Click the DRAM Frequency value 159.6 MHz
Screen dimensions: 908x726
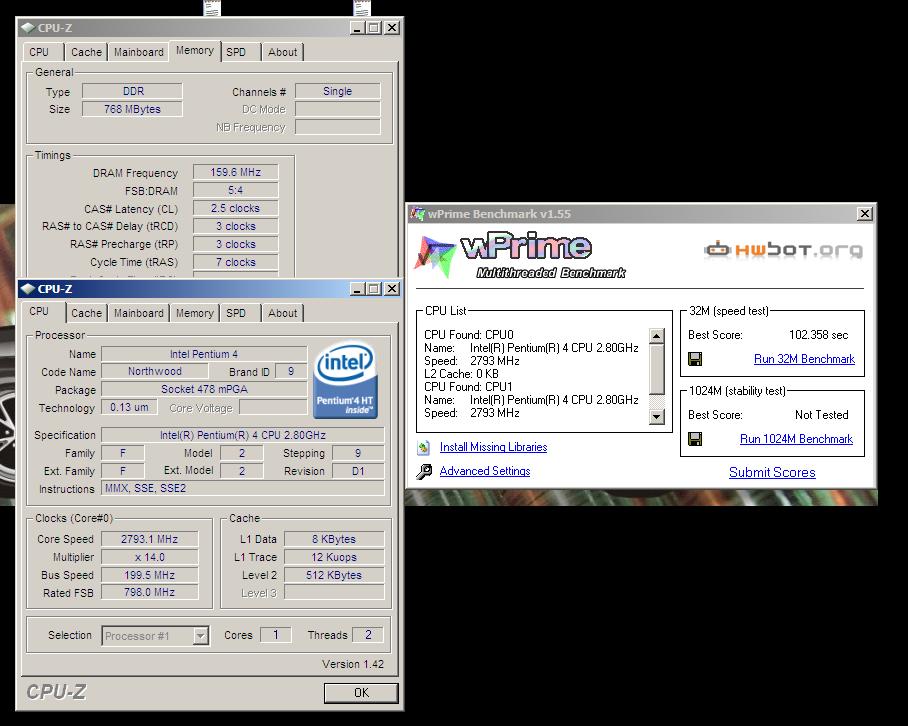(x=235, y=172)
